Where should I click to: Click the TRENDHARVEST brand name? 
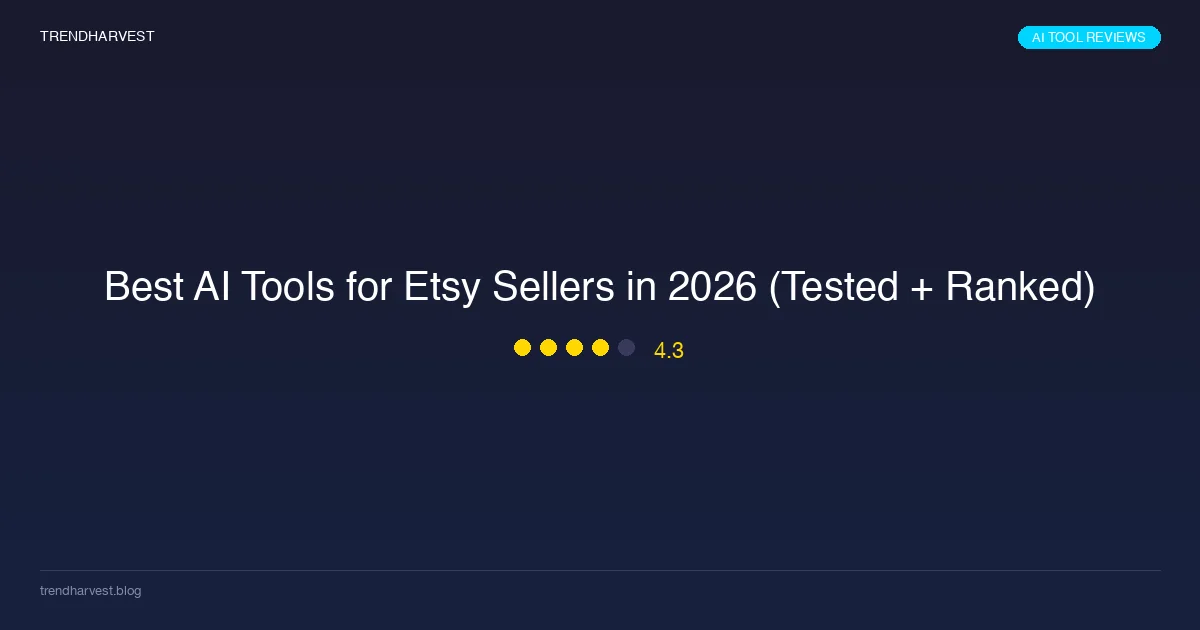[x=97, y=37]
